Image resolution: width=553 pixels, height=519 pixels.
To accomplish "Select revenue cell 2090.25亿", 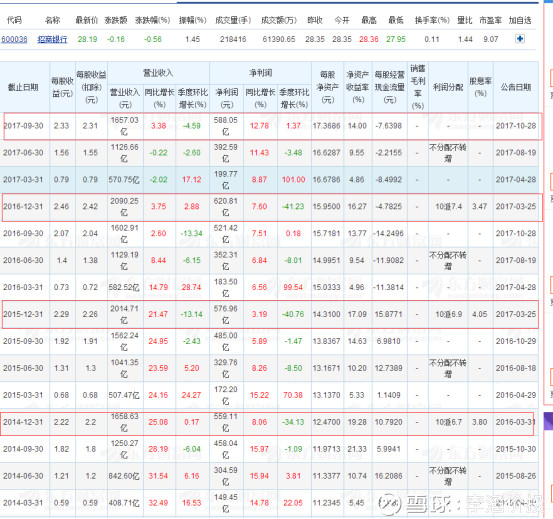I will 124,207.
